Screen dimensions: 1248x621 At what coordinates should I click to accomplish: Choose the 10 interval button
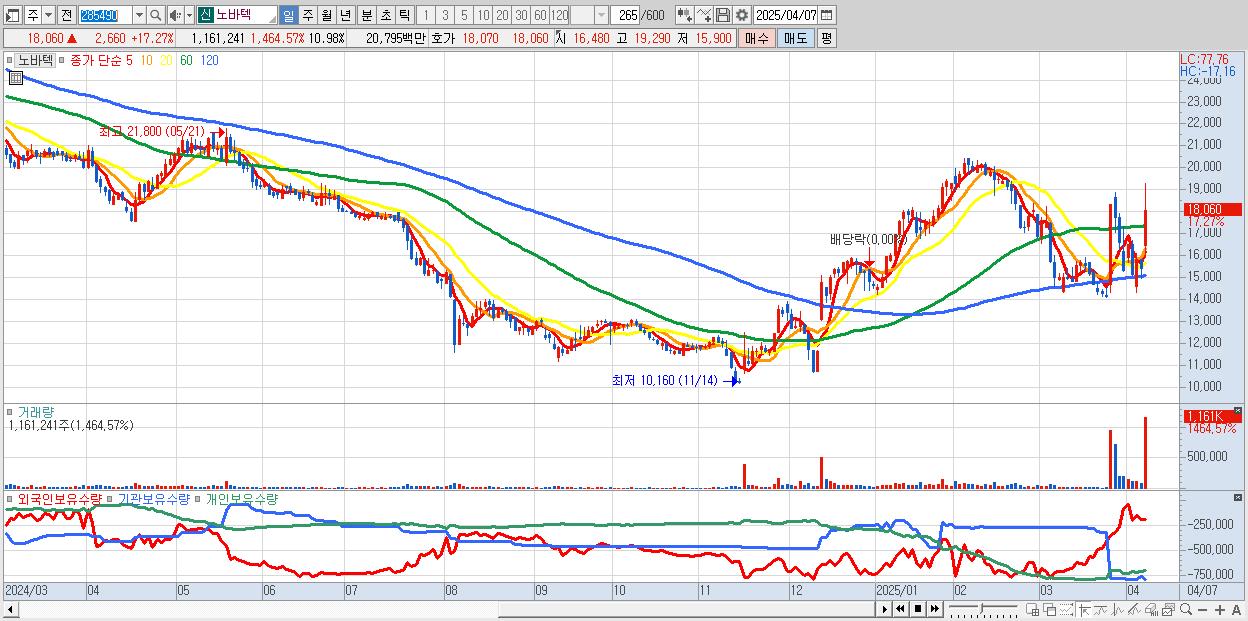pyautogui.click(x=483, y=16)
